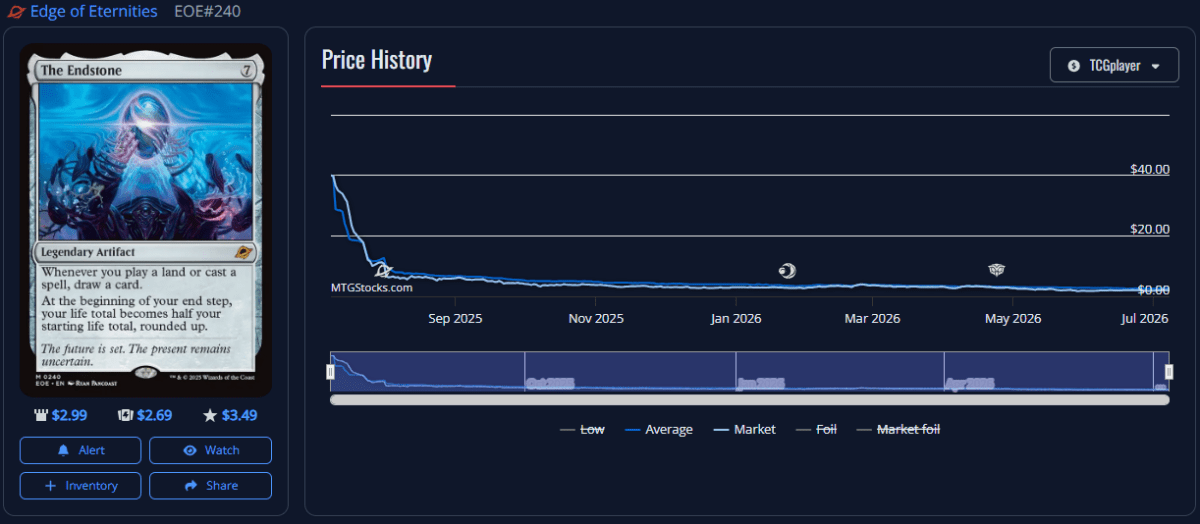This screenshot has height=524, width=1200.
Task: Grab the left range handle of chart navigator
Action: pos(331,372)
